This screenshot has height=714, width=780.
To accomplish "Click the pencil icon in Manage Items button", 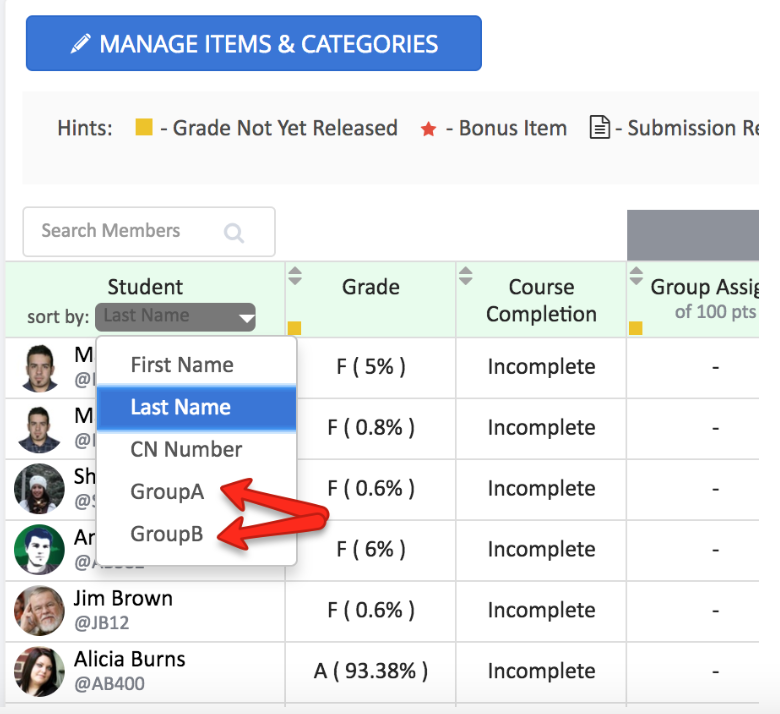I will coord(81,44).
